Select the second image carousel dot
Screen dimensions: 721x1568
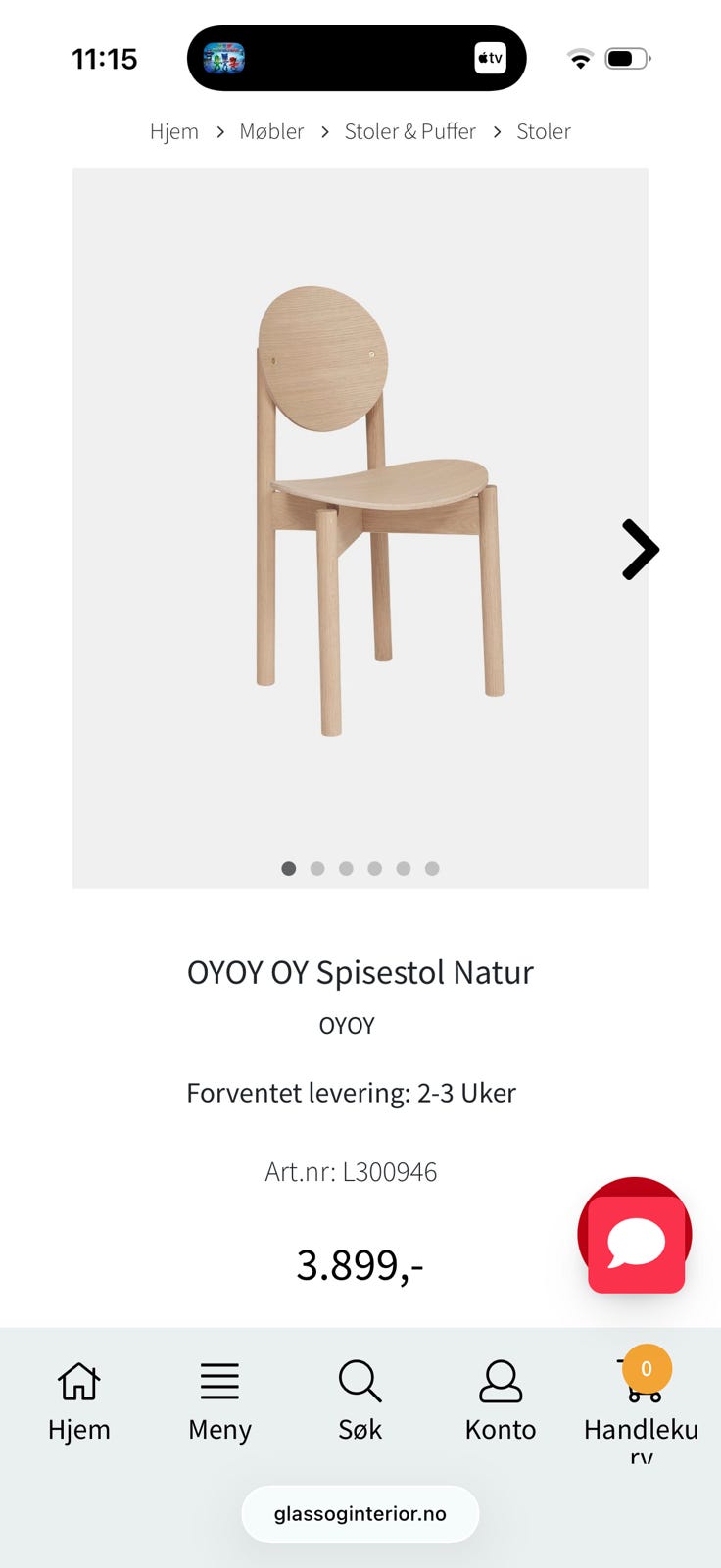(317, 868)
